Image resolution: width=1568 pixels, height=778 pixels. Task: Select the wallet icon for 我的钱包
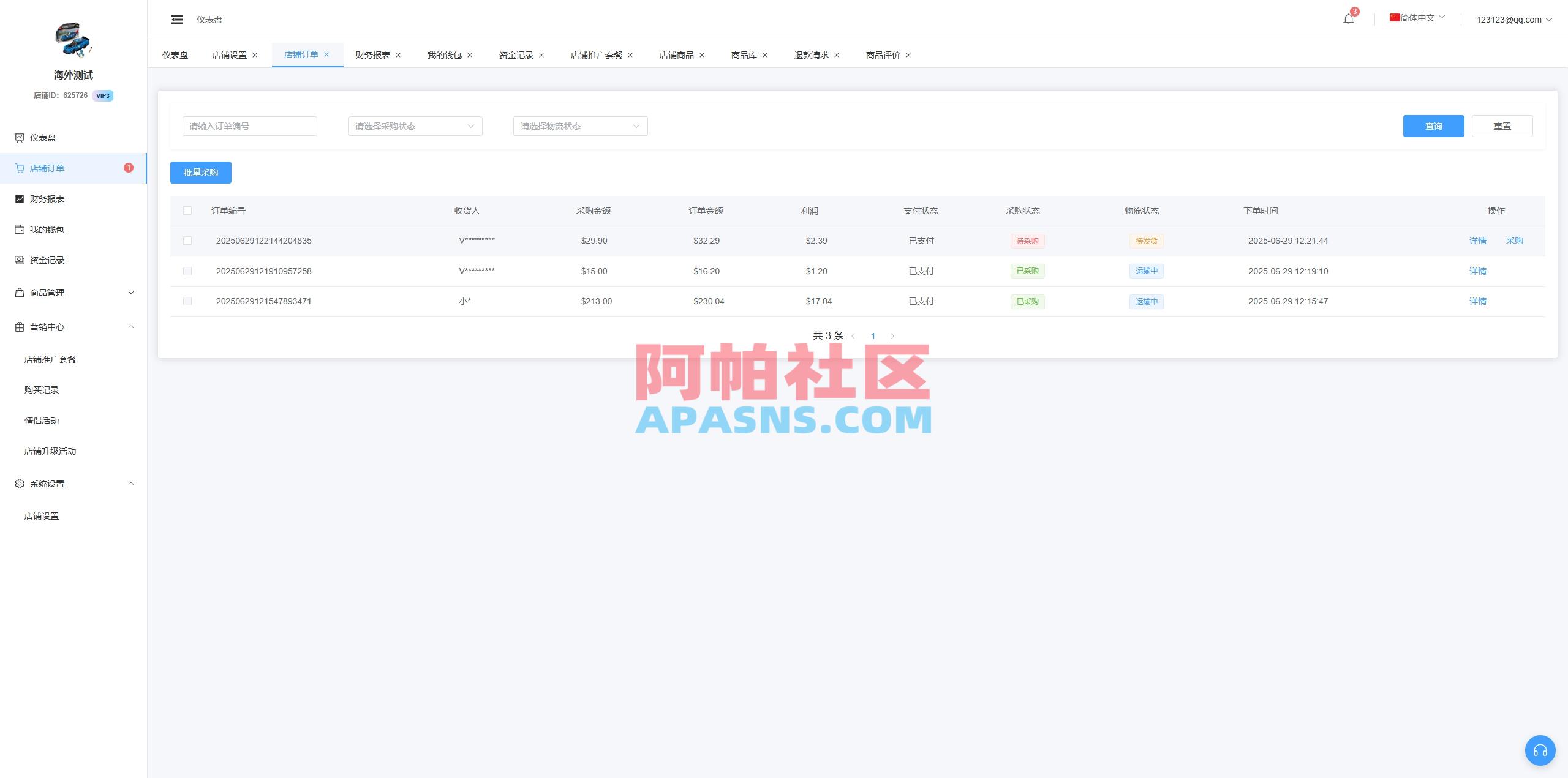click(x=19, y=229)
